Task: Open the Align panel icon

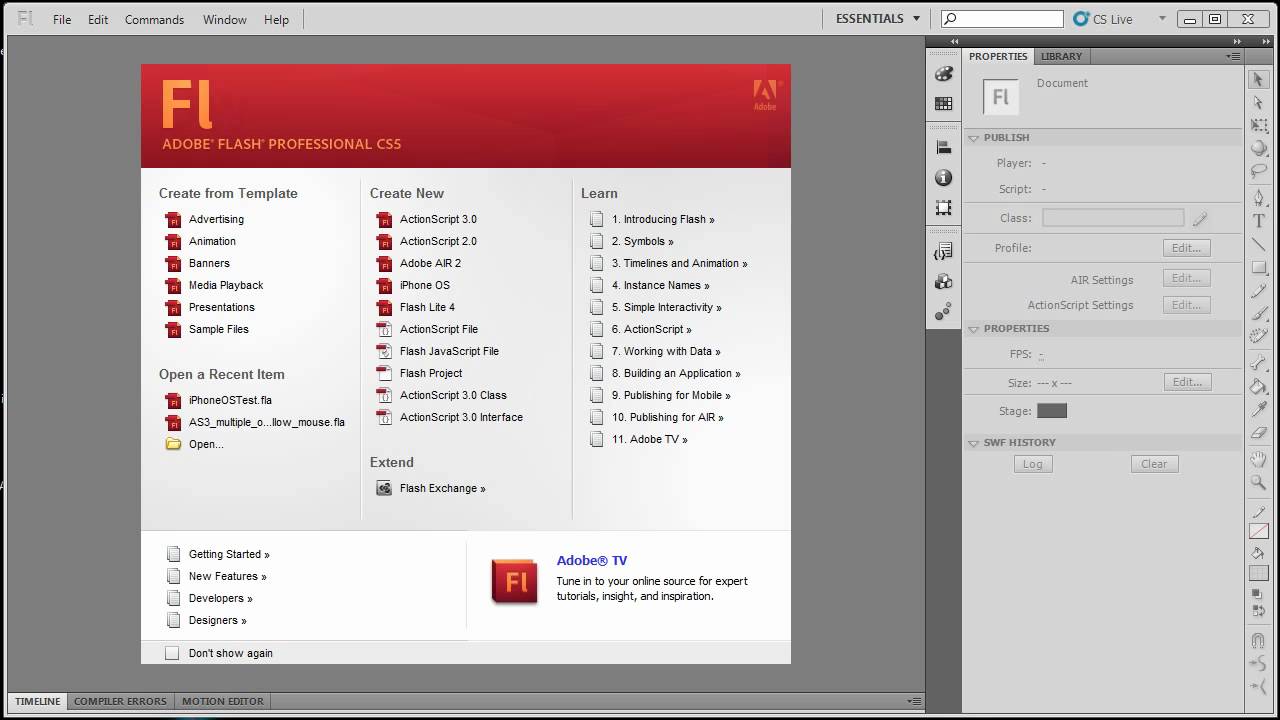Action: [943, 147]
